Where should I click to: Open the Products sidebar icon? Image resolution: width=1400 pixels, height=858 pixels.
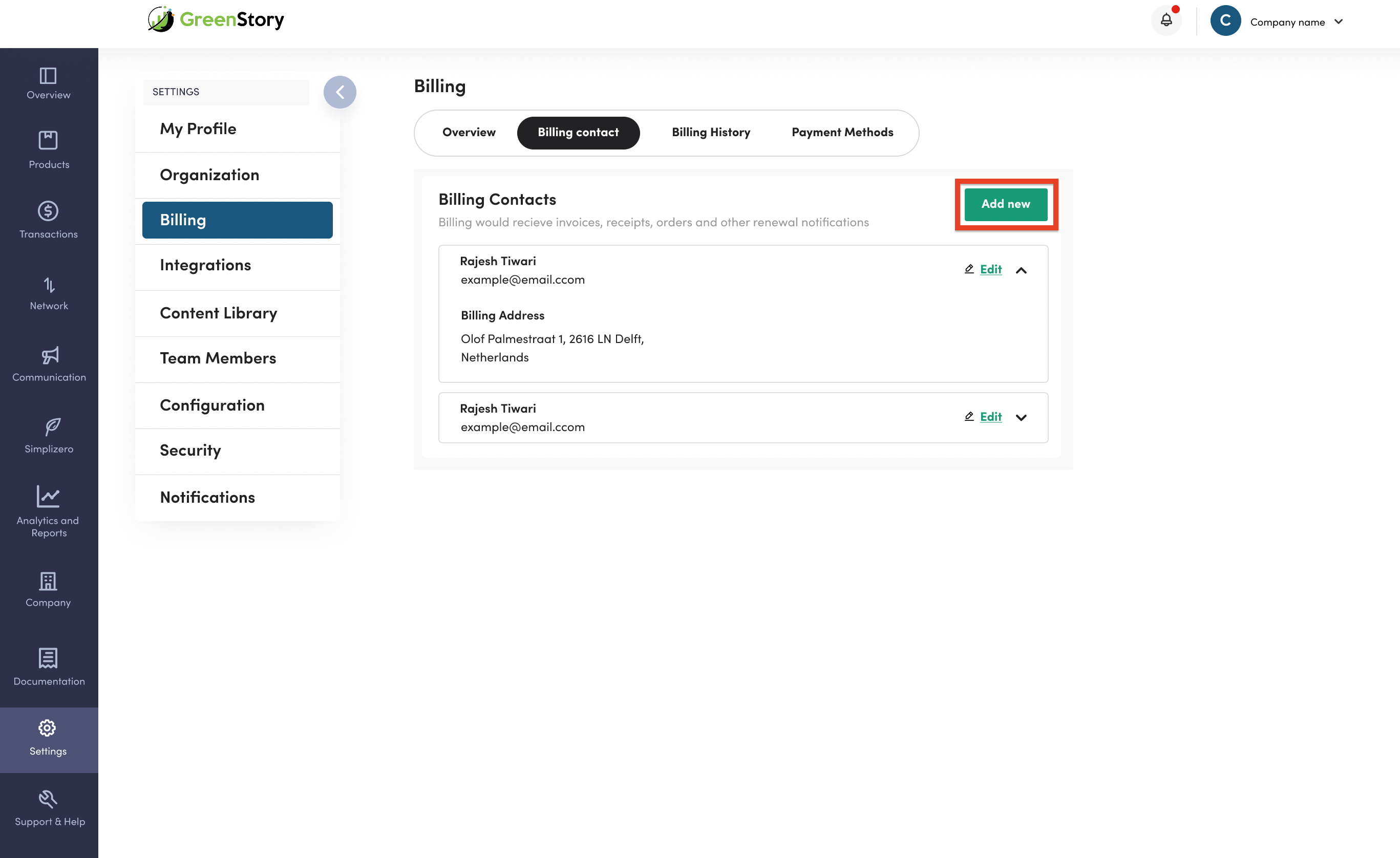[x=48, y=140]
